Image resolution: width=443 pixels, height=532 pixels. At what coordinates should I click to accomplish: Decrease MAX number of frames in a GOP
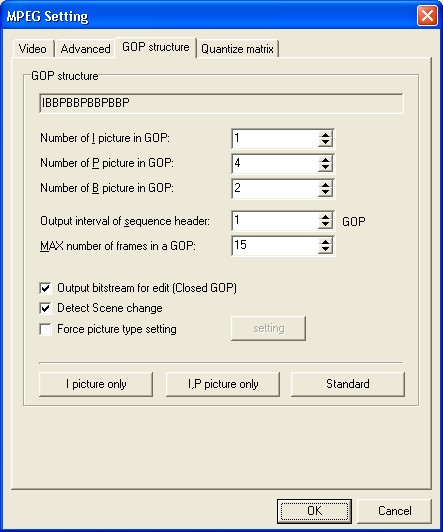[x=325, y=249]
